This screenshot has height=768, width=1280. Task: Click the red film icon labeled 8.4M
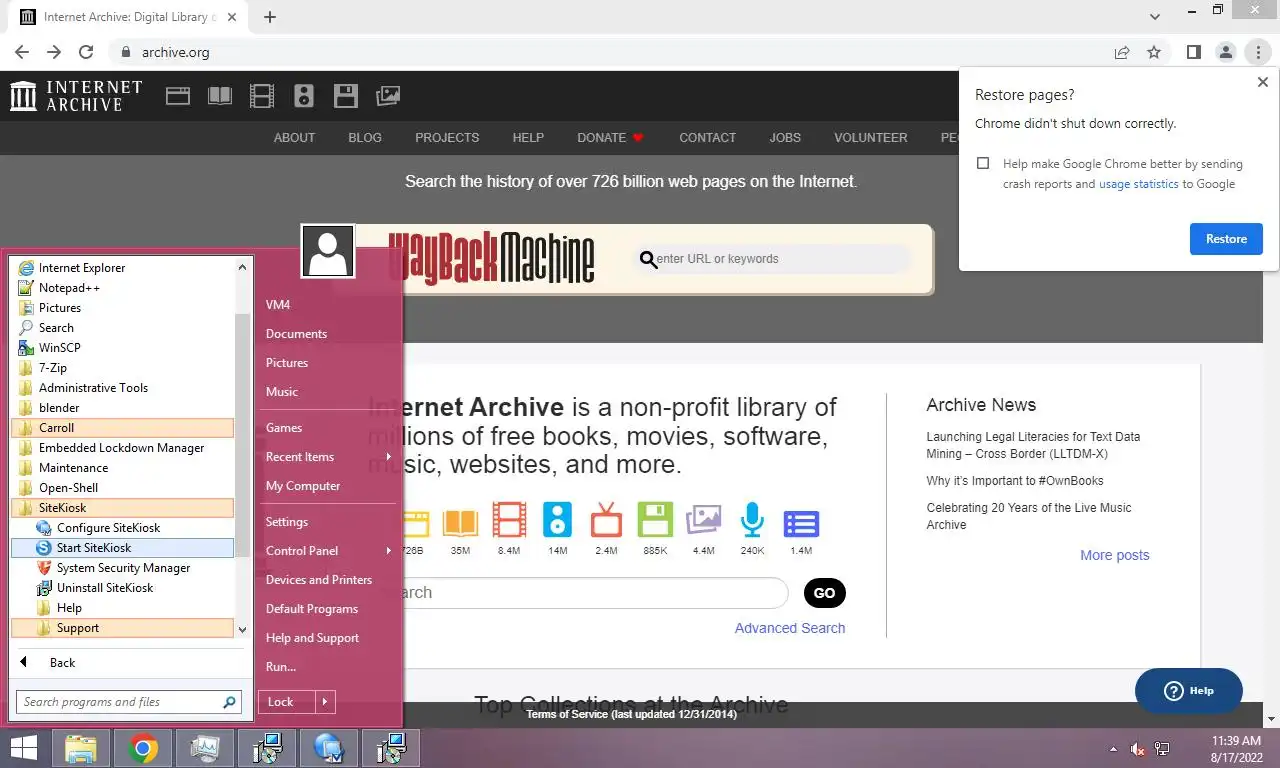click(x=509, y=521)
